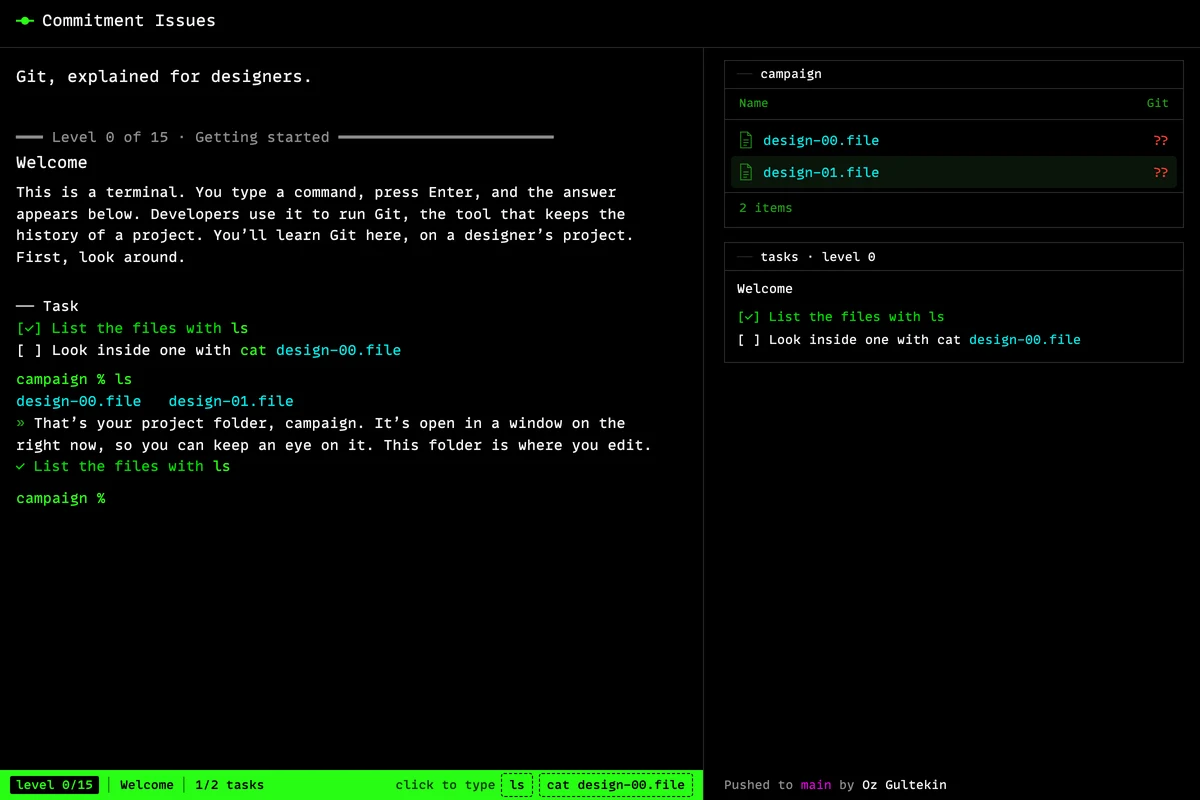The image size is (1200, 800).
Task: Click the Git column header
Action: [x=1158, y=103]
